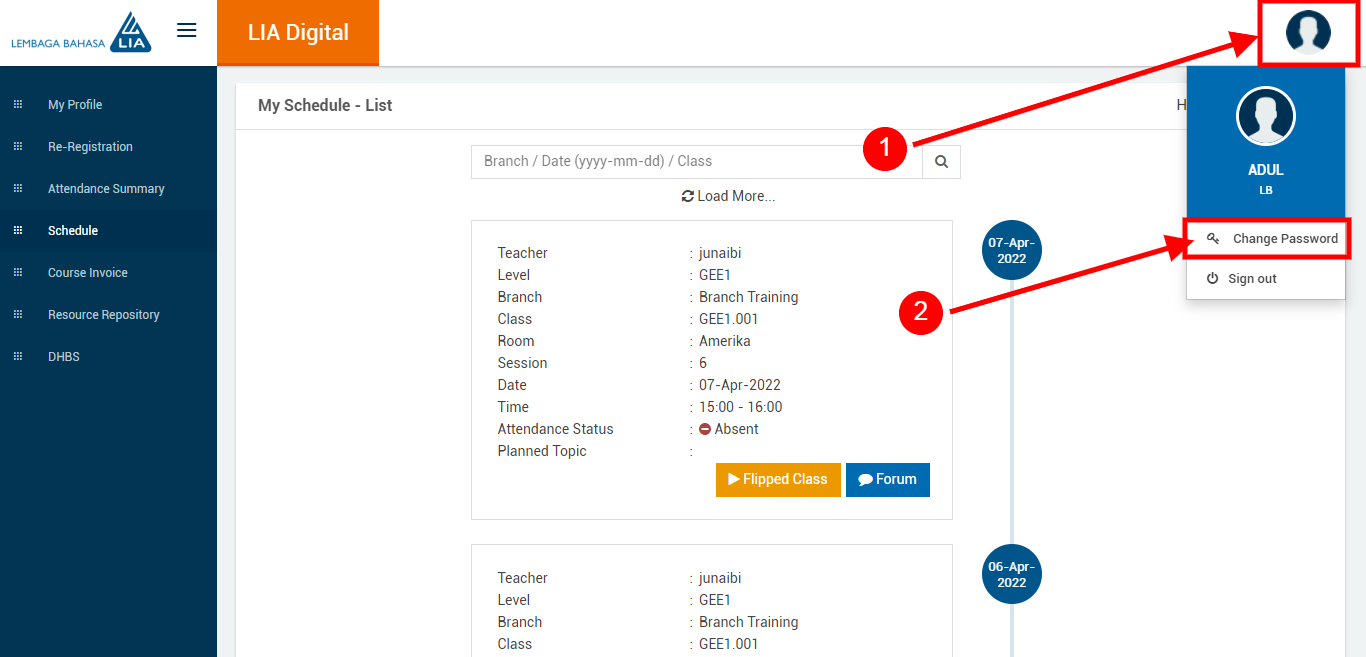
Task: Select Sign out from user menu
Action: pyautogui.click(x=1251, y=279)
